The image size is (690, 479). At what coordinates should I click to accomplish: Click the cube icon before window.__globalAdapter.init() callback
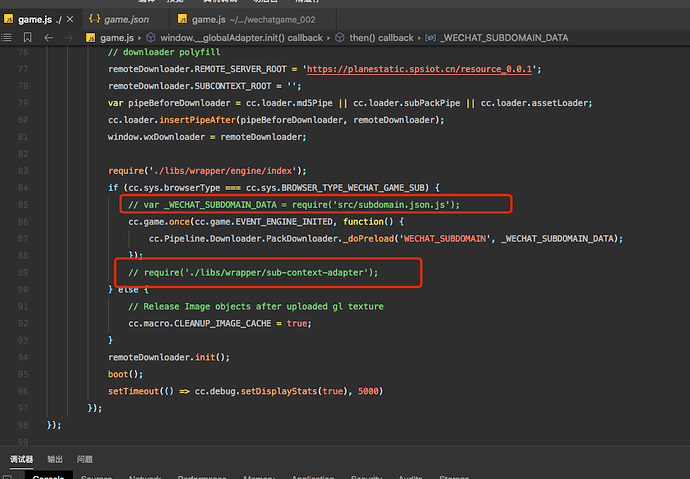pyautogui.click(x=150, y=38)
